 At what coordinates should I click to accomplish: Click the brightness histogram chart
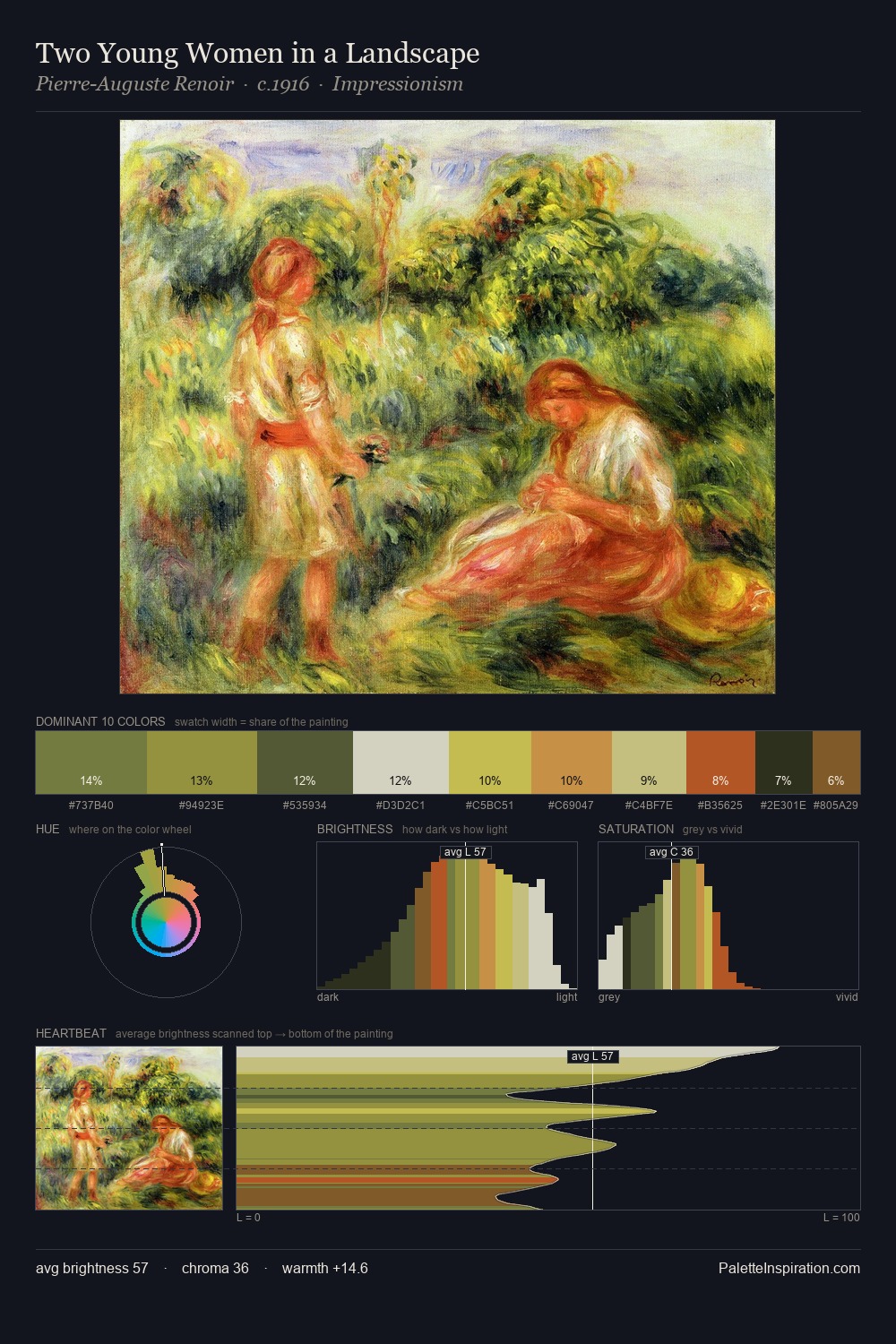pyautogui.click(x=447, y=916)
